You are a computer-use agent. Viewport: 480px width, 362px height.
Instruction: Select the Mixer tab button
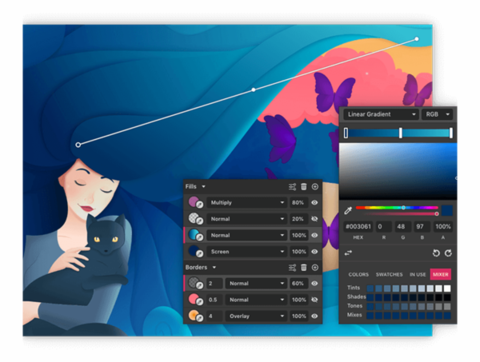pyautogui.click(x=440, y=274)
